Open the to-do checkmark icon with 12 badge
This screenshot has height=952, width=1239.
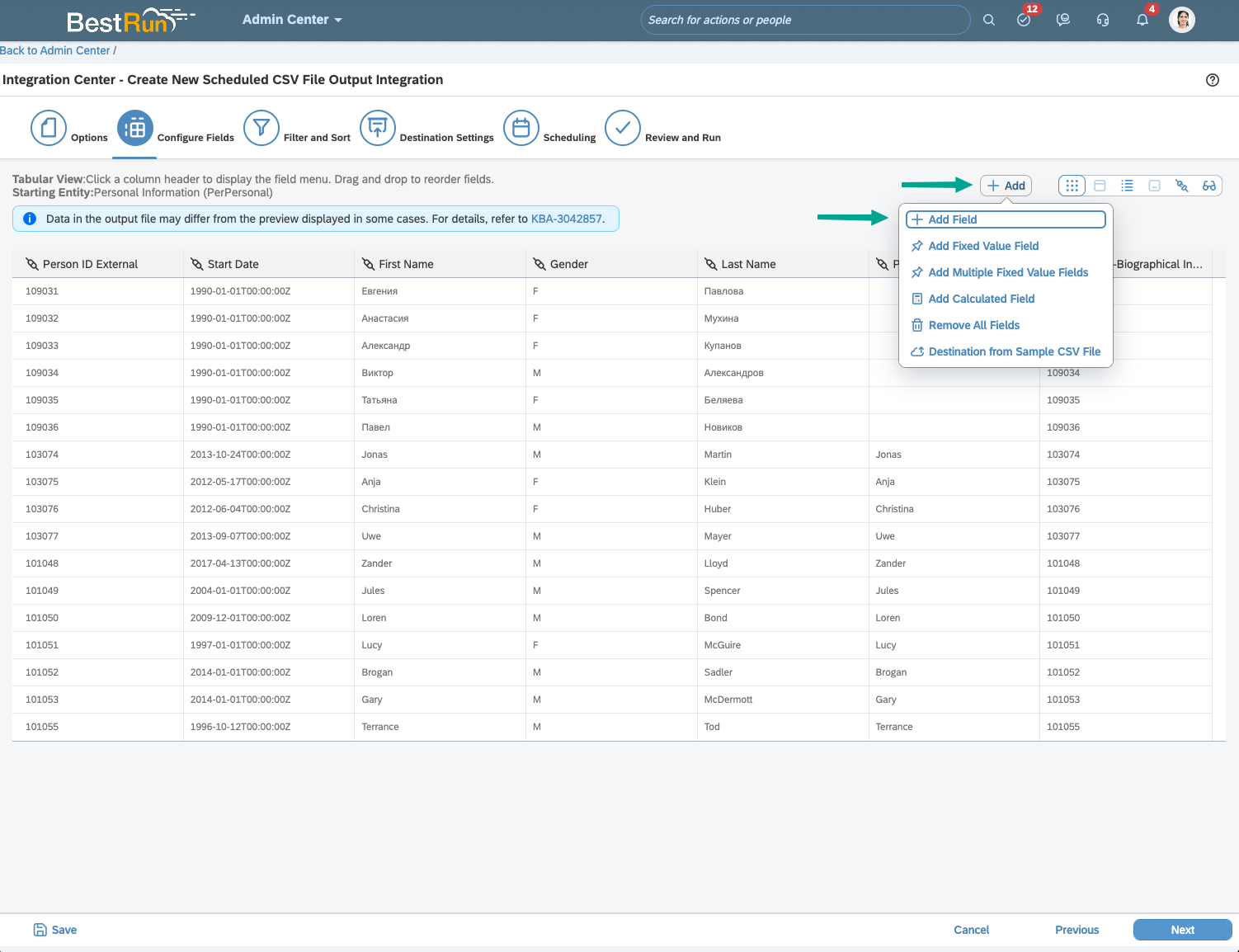tap(1024, 20)
